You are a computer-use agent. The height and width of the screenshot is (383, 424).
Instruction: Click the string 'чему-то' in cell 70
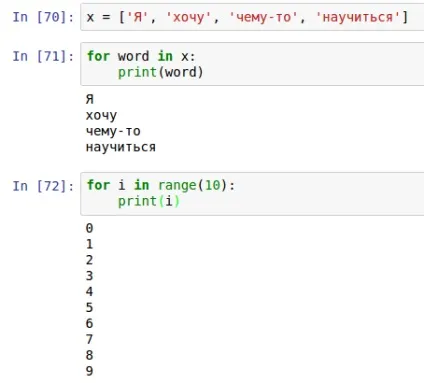264,17
